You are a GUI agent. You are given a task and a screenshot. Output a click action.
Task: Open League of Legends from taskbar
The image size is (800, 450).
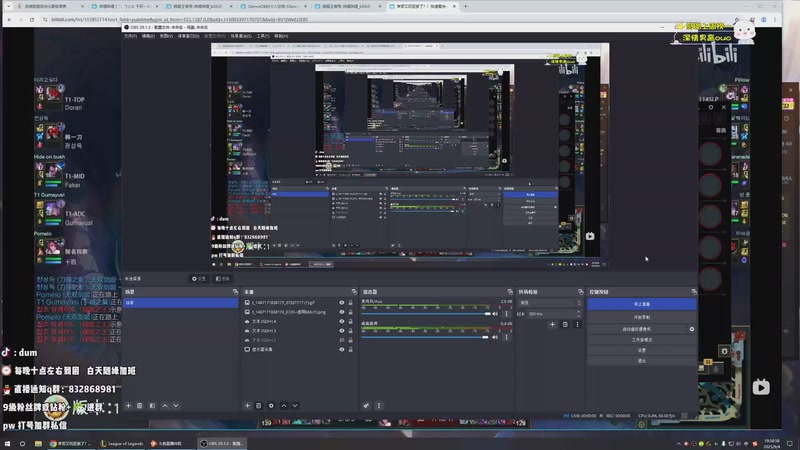pos(122,443)
